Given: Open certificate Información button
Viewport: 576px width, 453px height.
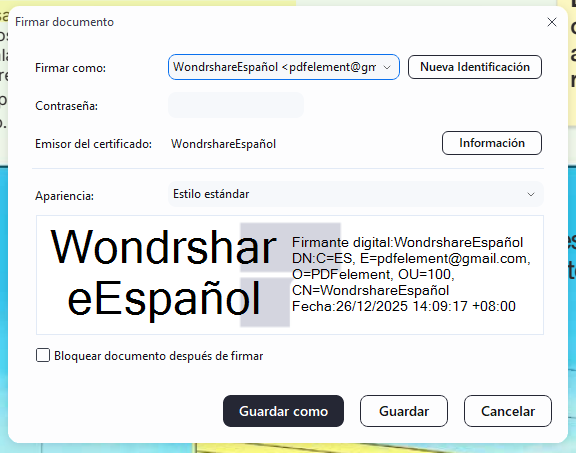Looking at the screenshot, I should coord(492,143).
